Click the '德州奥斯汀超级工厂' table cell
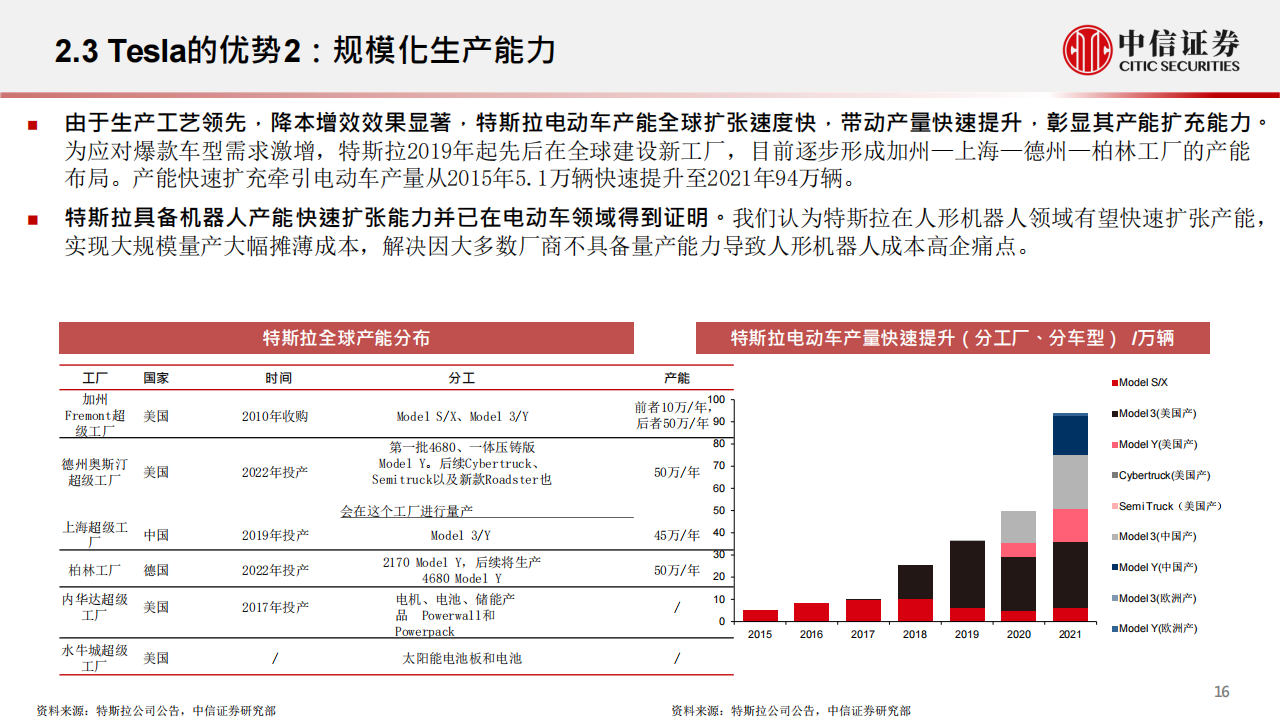 point(95,472)
